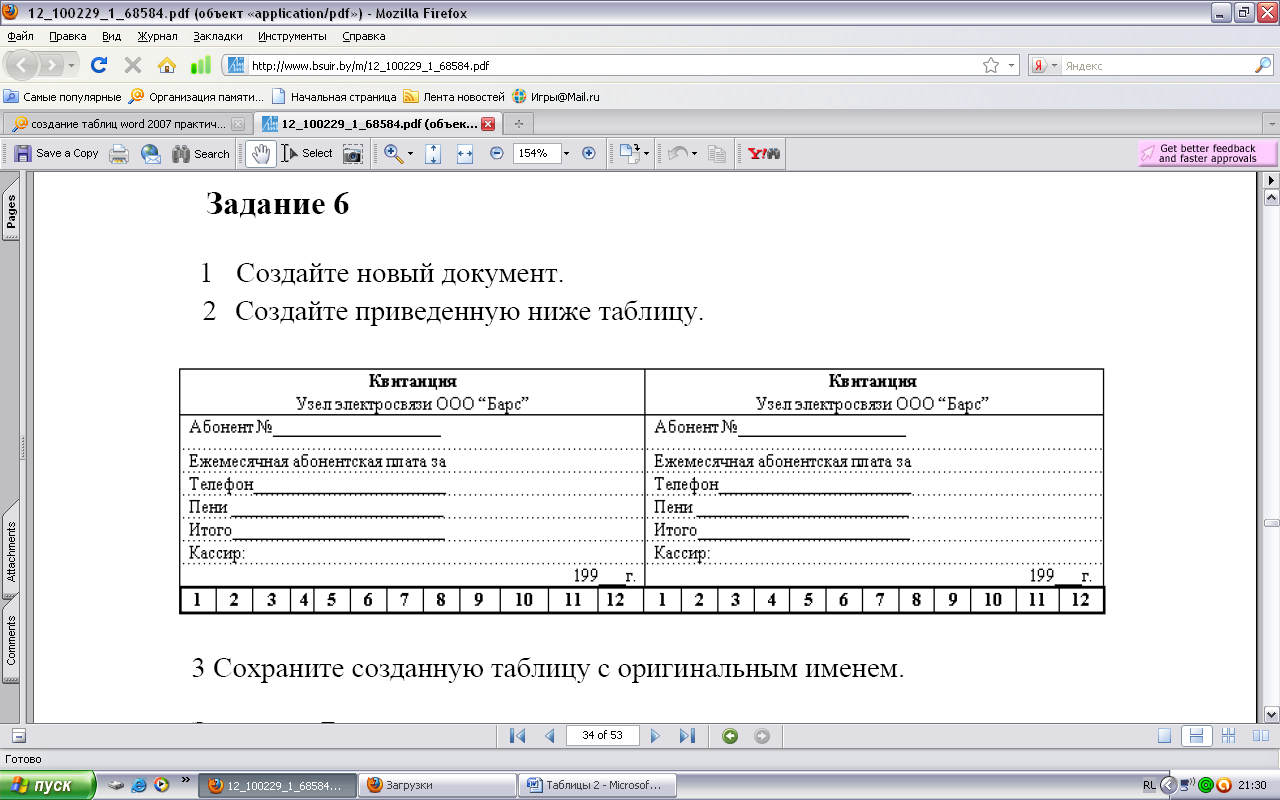The width and height of the screenshot is (1280, 800).
Task: Reload the page
Action: coord(99,66)
